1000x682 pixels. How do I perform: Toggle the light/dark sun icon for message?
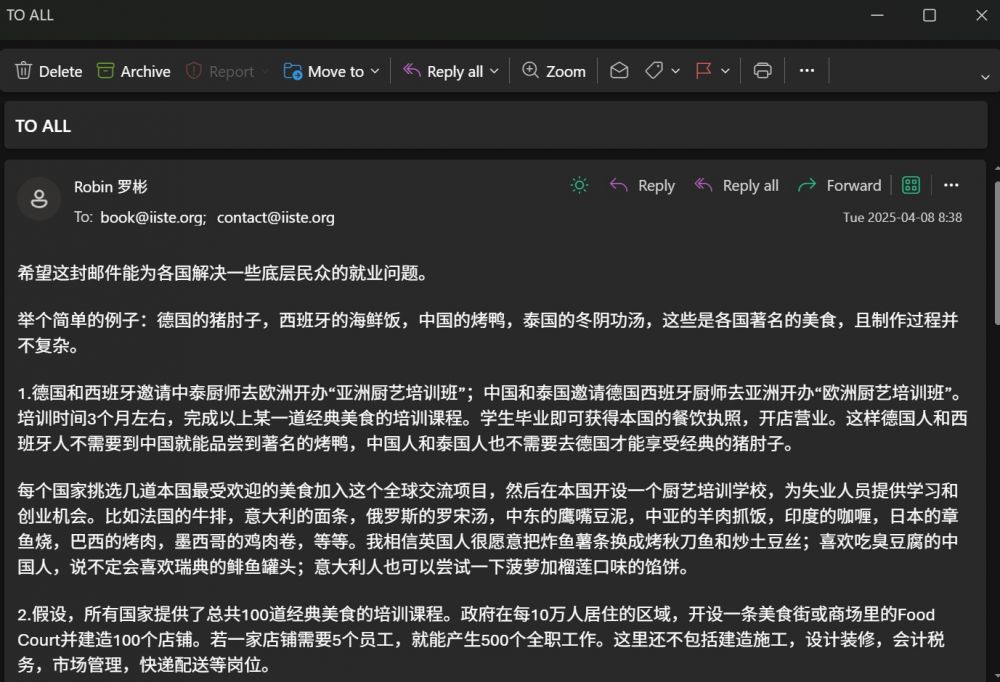coord(578,185)
